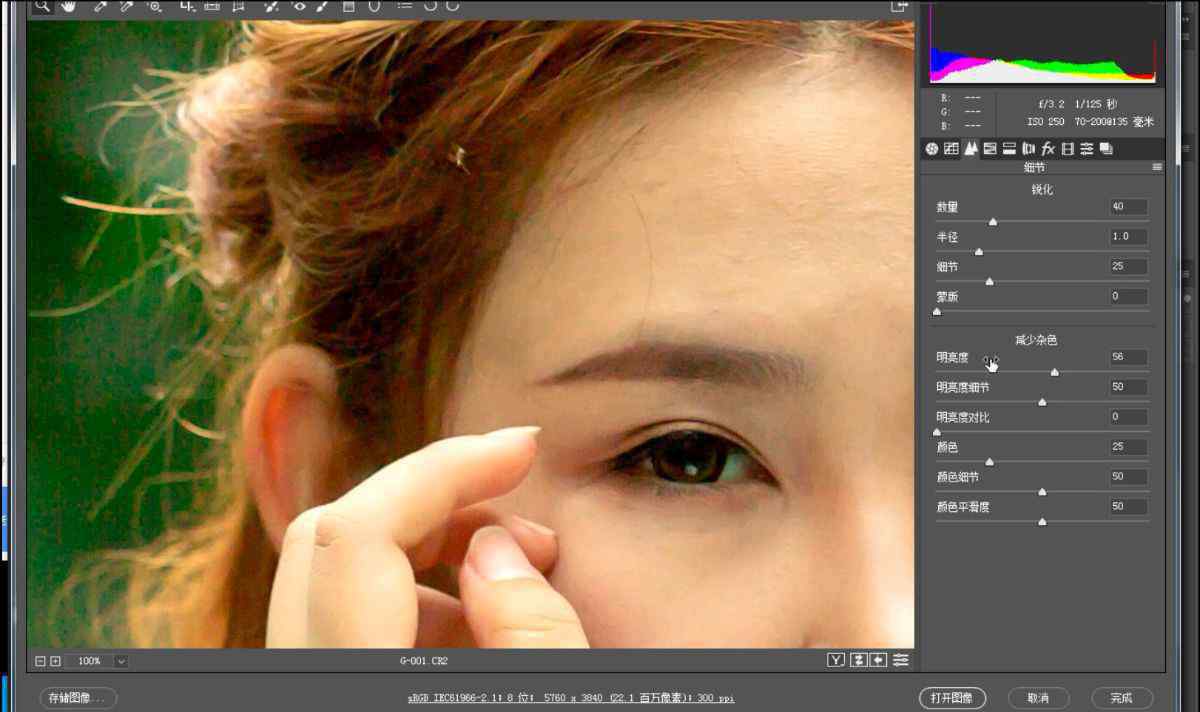The image size is (1200, 712).
Task: Swap before and after settings
Action: (858, 660)
